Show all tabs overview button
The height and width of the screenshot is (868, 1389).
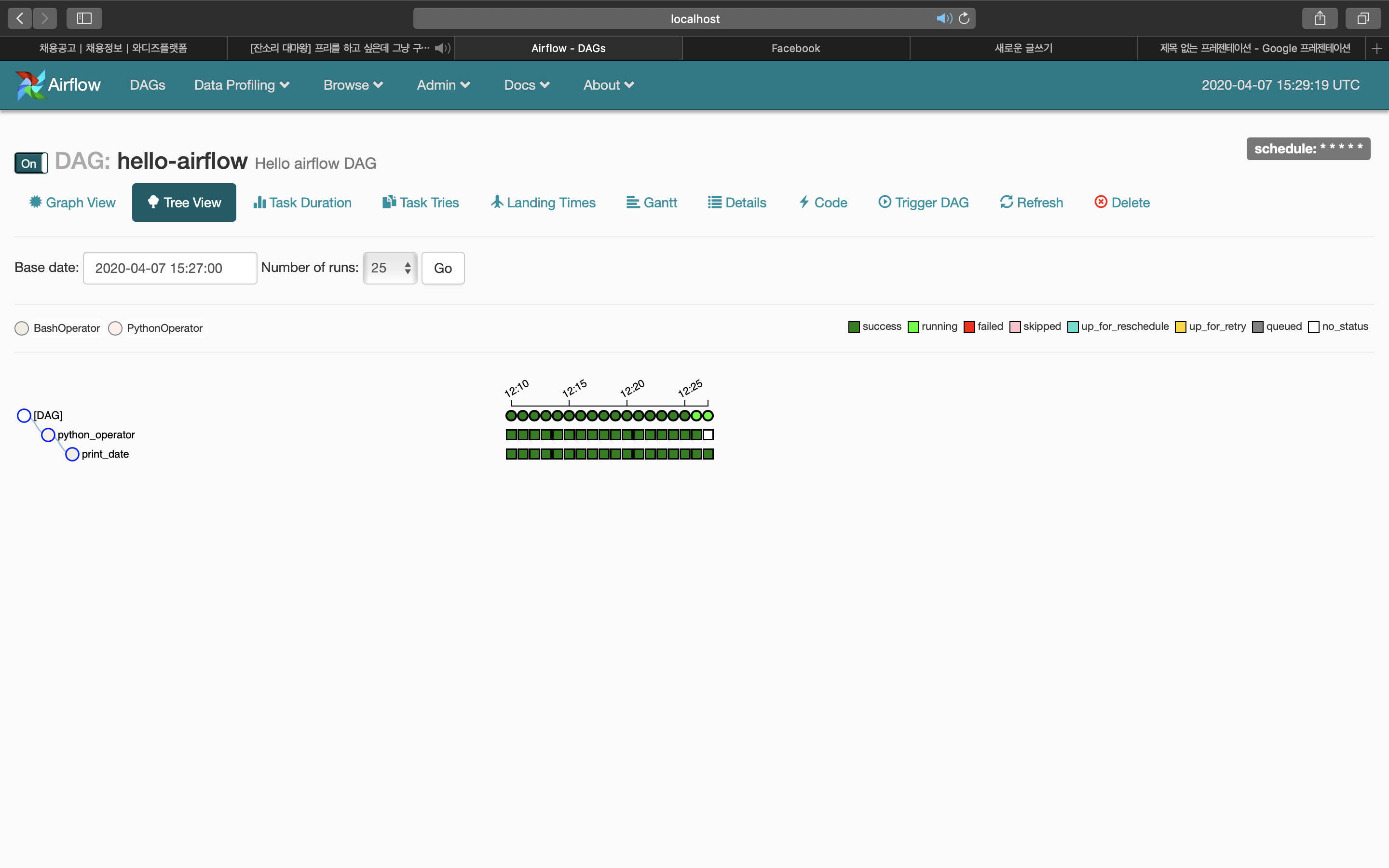point(1363,18)
